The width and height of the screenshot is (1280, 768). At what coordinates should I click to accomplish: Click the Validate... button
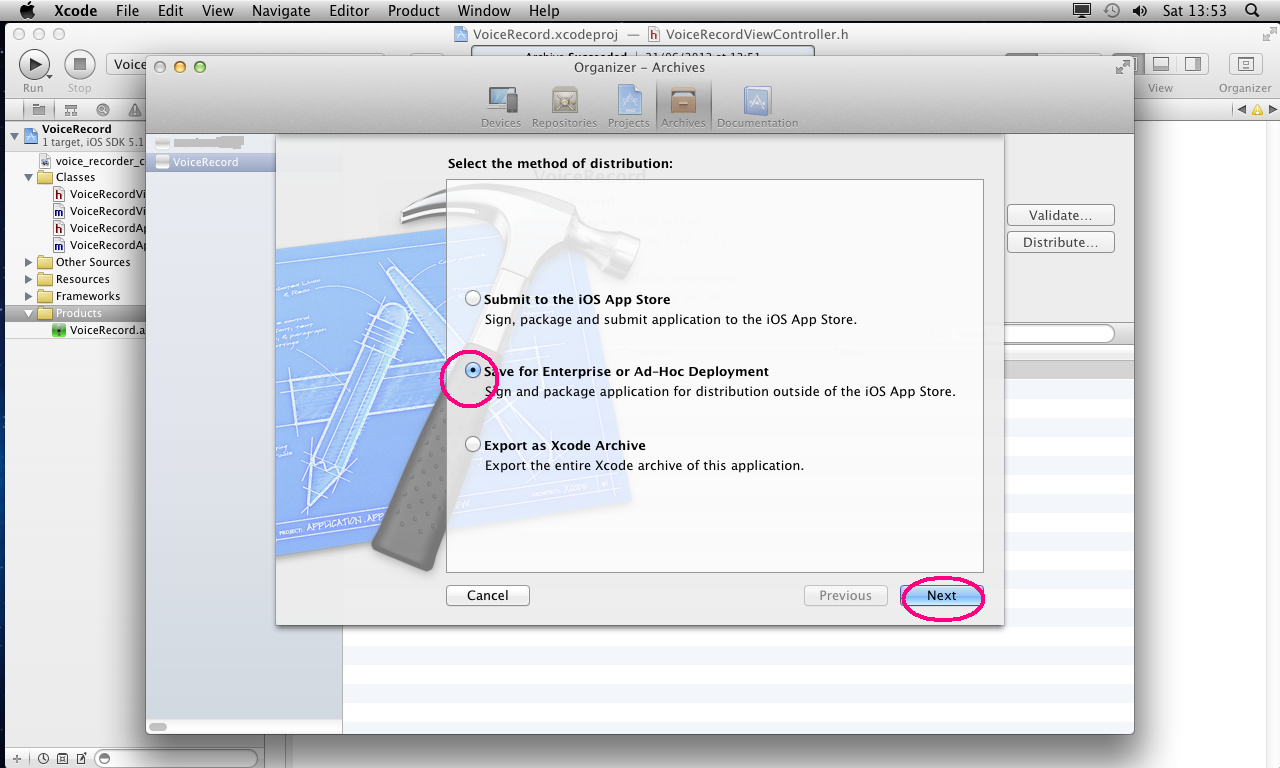1060,215
